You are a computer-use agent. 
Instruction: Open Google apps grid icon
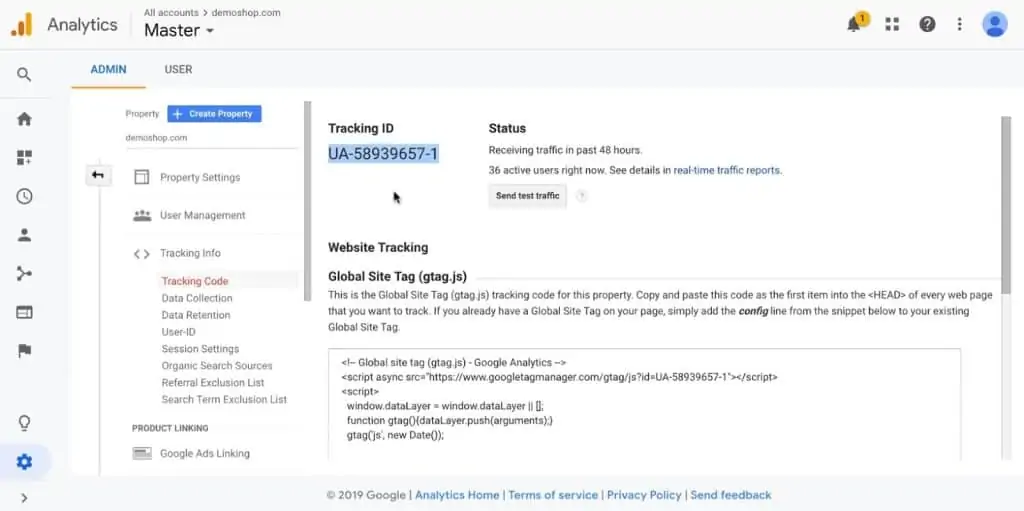[891, 24]
